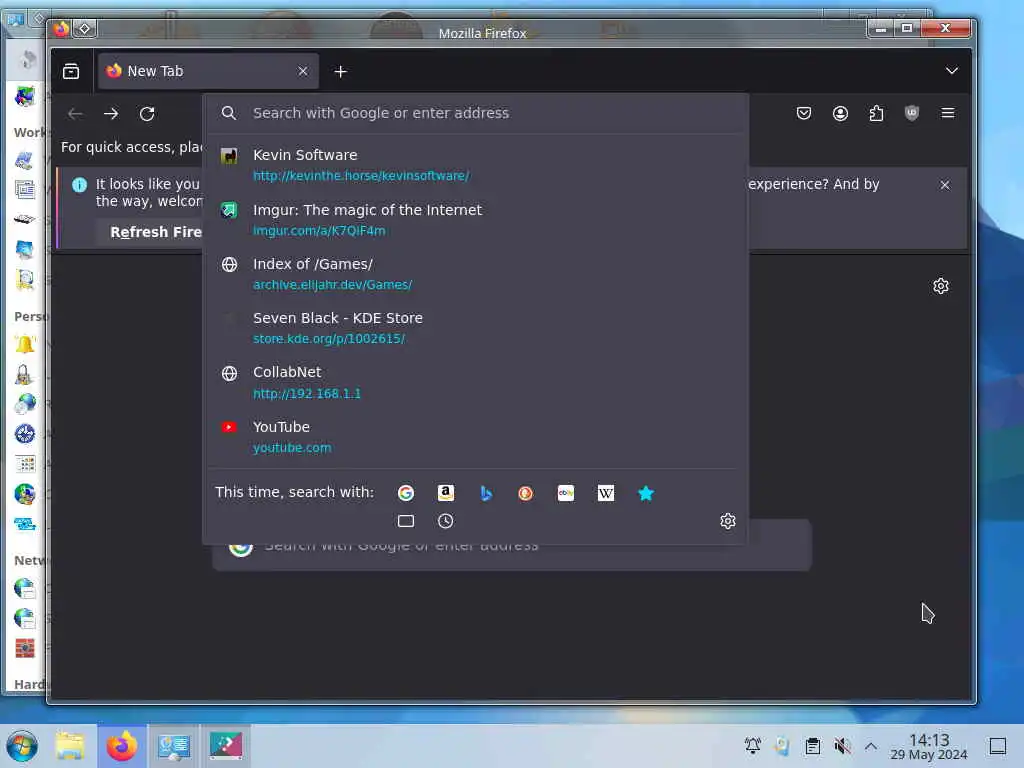Image resolution: width=1024 pixels, height=768 pixels.
Task: Go back with the back arrow
Action: [x=75, y=114]
